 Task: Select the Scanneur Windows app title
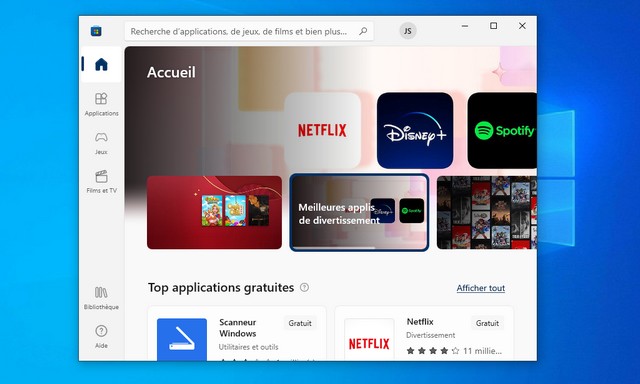(238, 328)
